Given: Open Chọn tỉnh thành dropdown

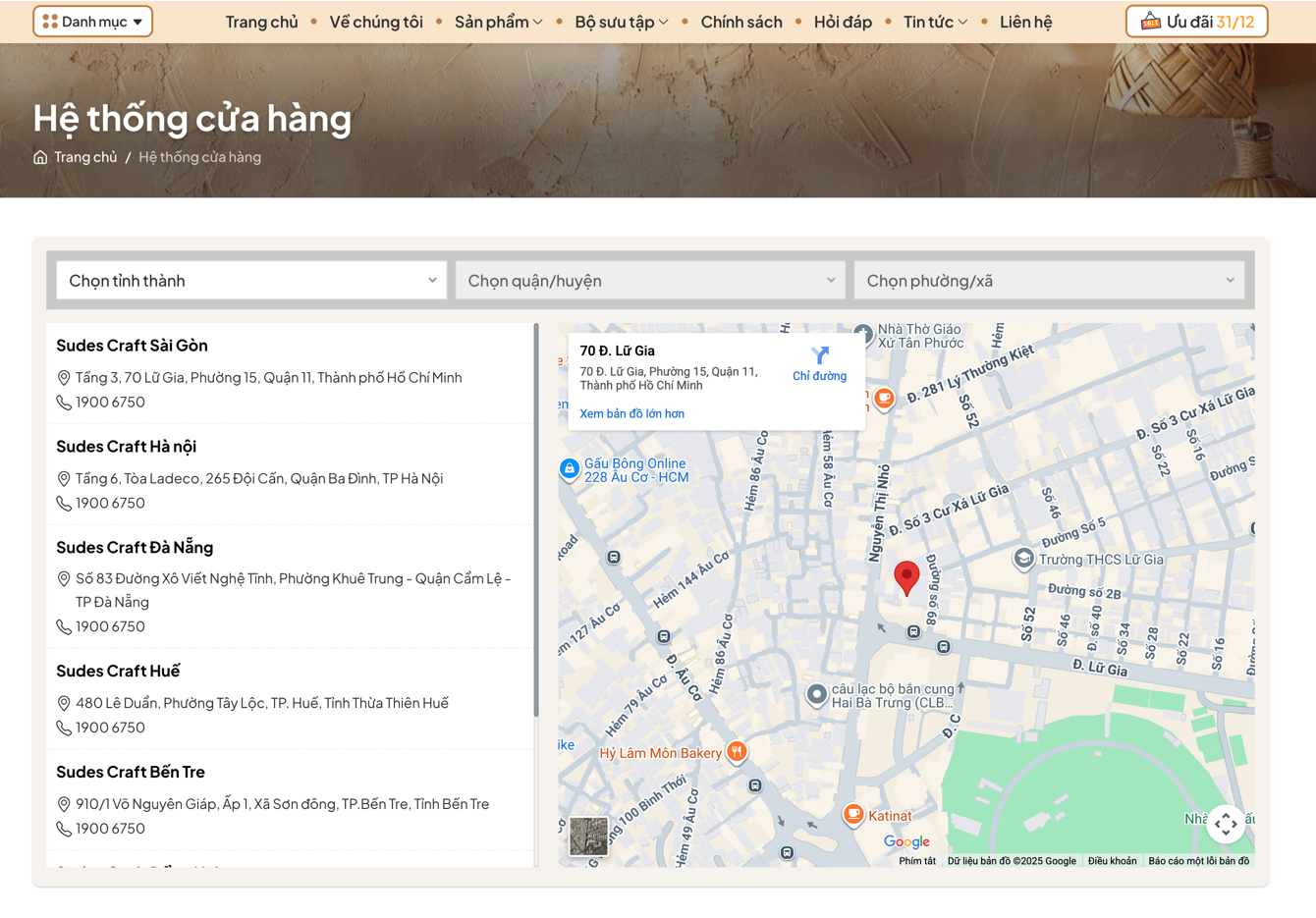Looking at the screenshot, I should pos(251,281).
